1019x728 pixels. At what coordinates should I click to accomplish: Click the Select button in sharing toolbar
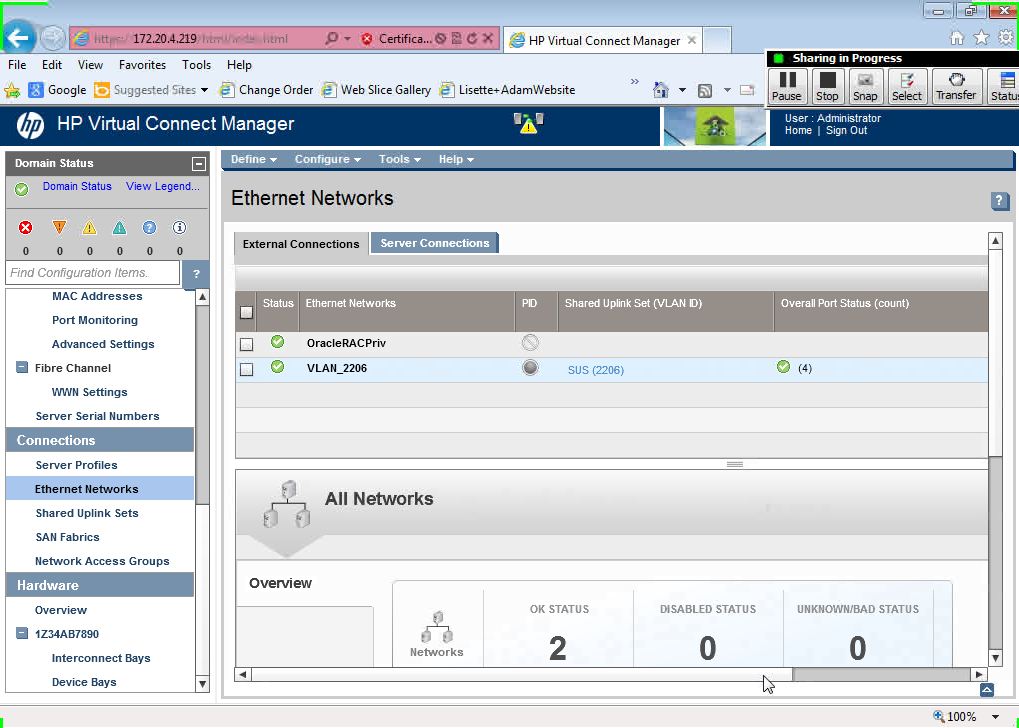[907, 86]
